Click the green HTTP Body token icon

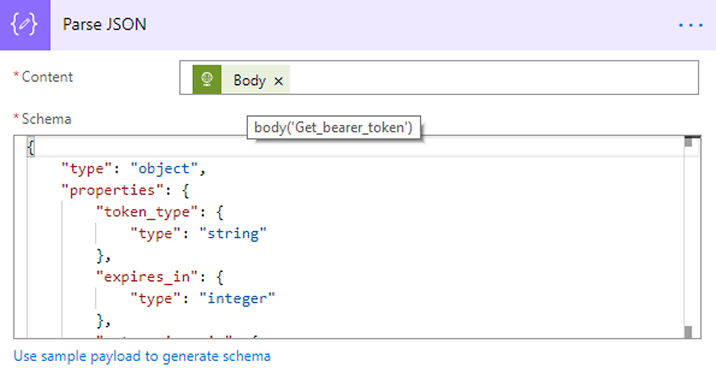(207, 79)
